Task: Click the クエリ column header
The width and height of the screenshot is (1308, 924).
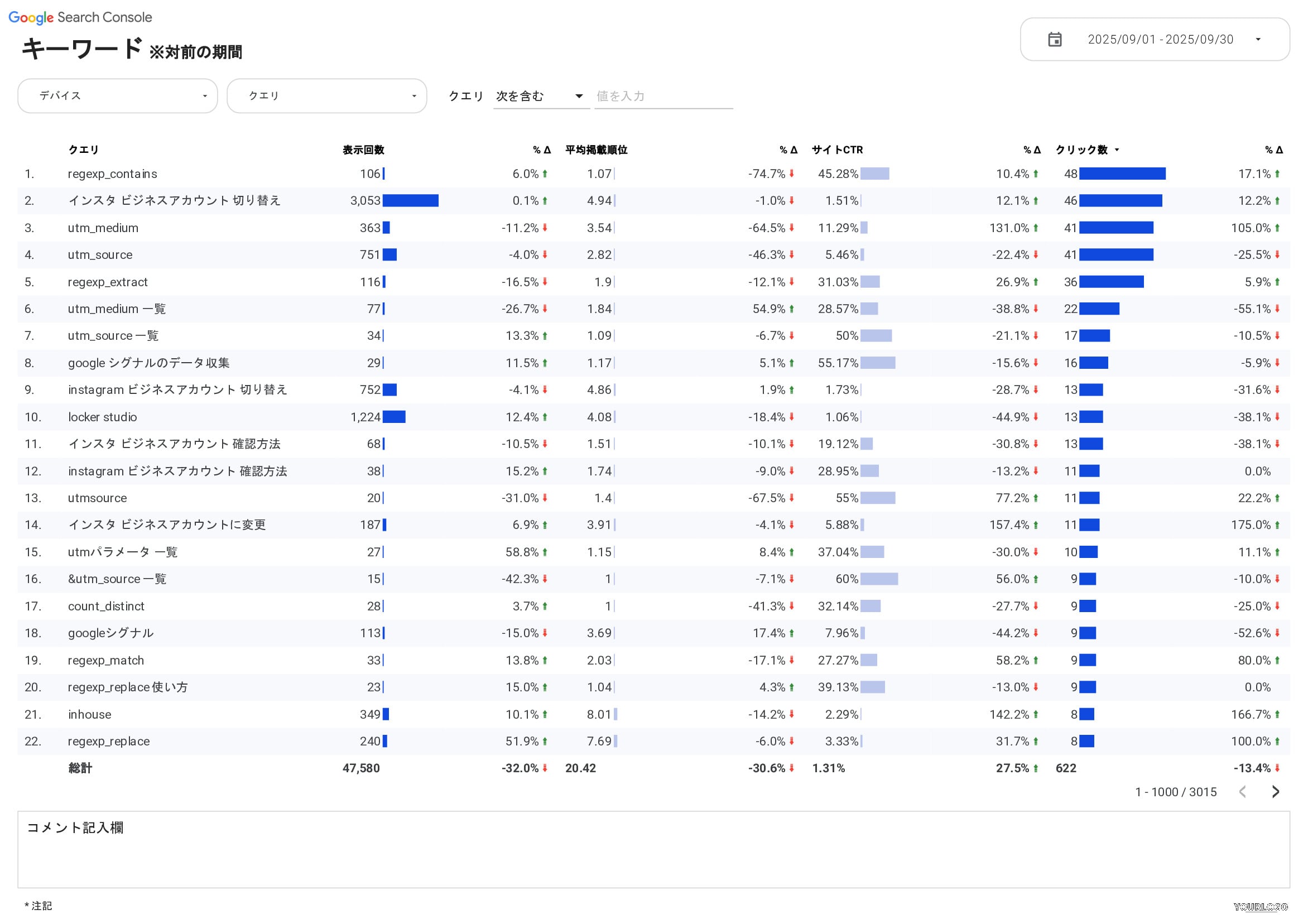Action: pyautogui.click(x=83, y=150)
